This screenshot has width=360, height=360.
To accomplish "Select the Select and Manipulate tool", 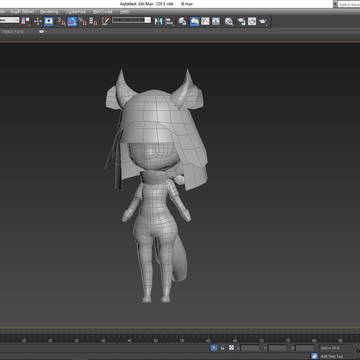I will (x=38, y=21).
